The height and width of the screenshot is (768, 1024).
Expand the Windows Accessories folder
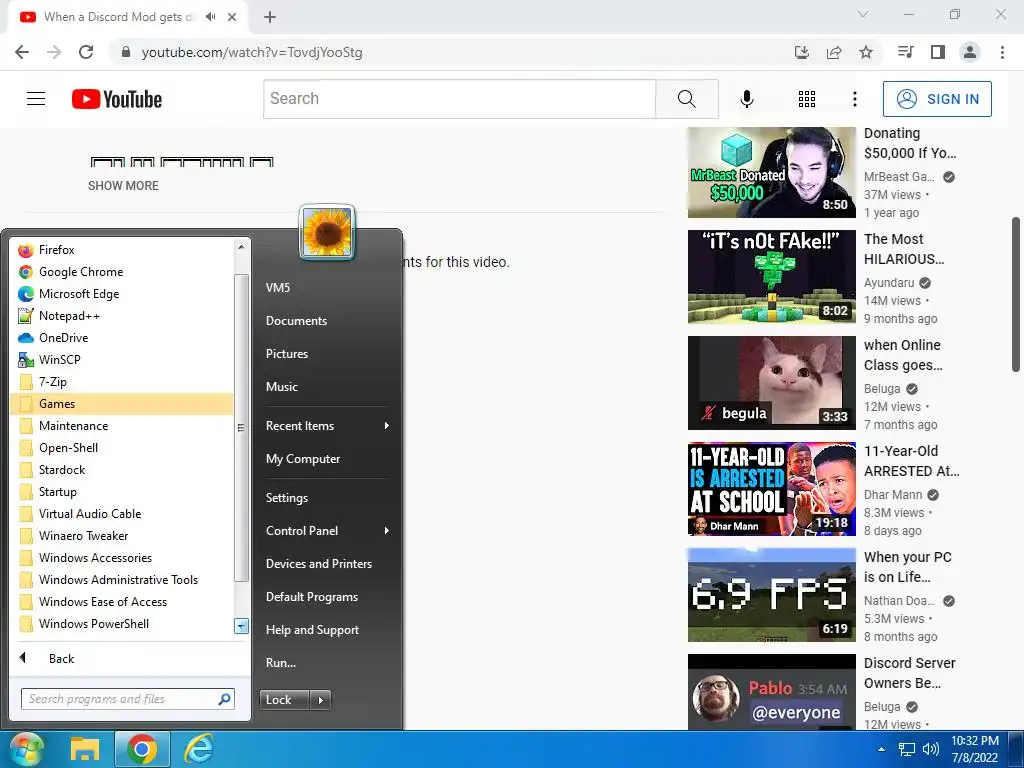pos(121,558)
